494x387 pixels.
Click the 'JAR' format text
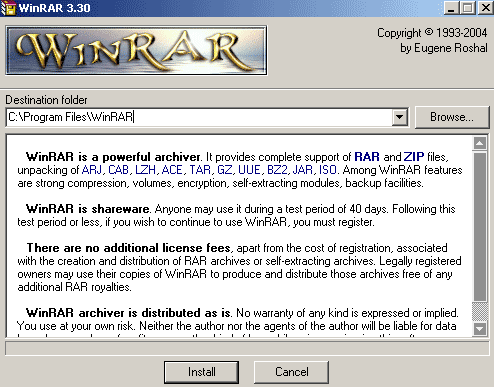coord(303,170)
